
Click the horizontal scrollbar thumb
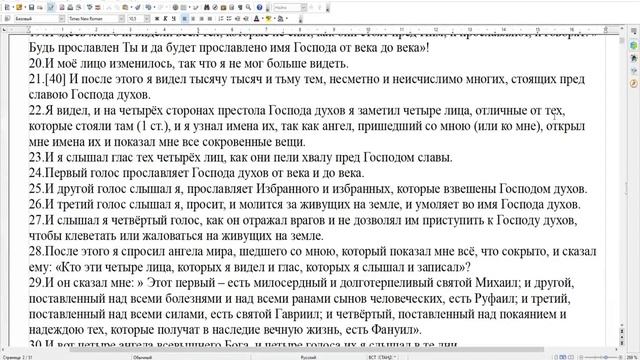click(306, 349)
